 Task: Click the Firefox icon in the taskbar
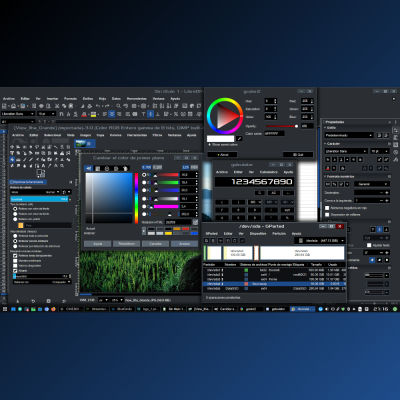53,309
